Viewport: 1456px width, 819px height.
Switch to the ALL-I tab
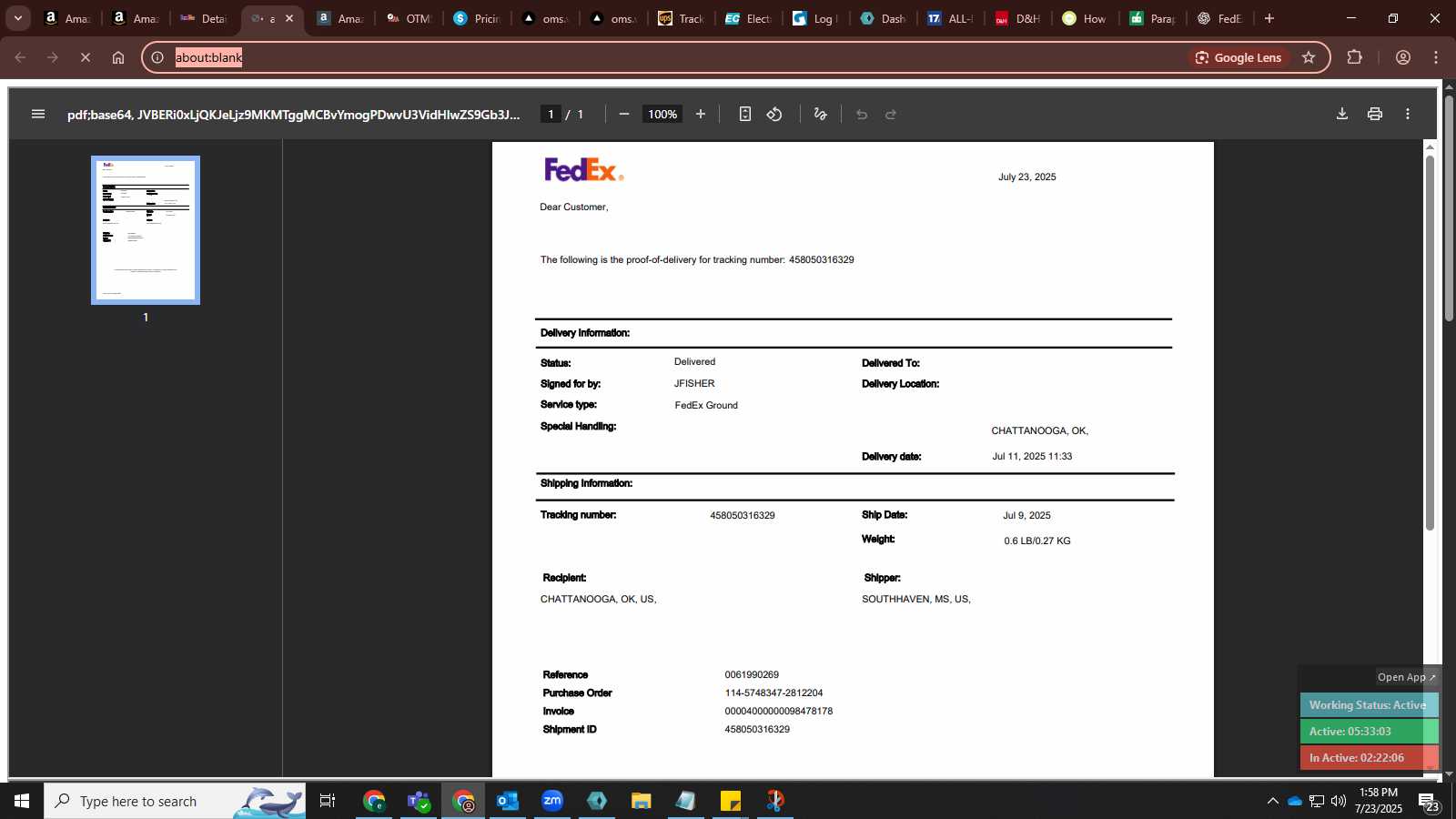(950, 18)
